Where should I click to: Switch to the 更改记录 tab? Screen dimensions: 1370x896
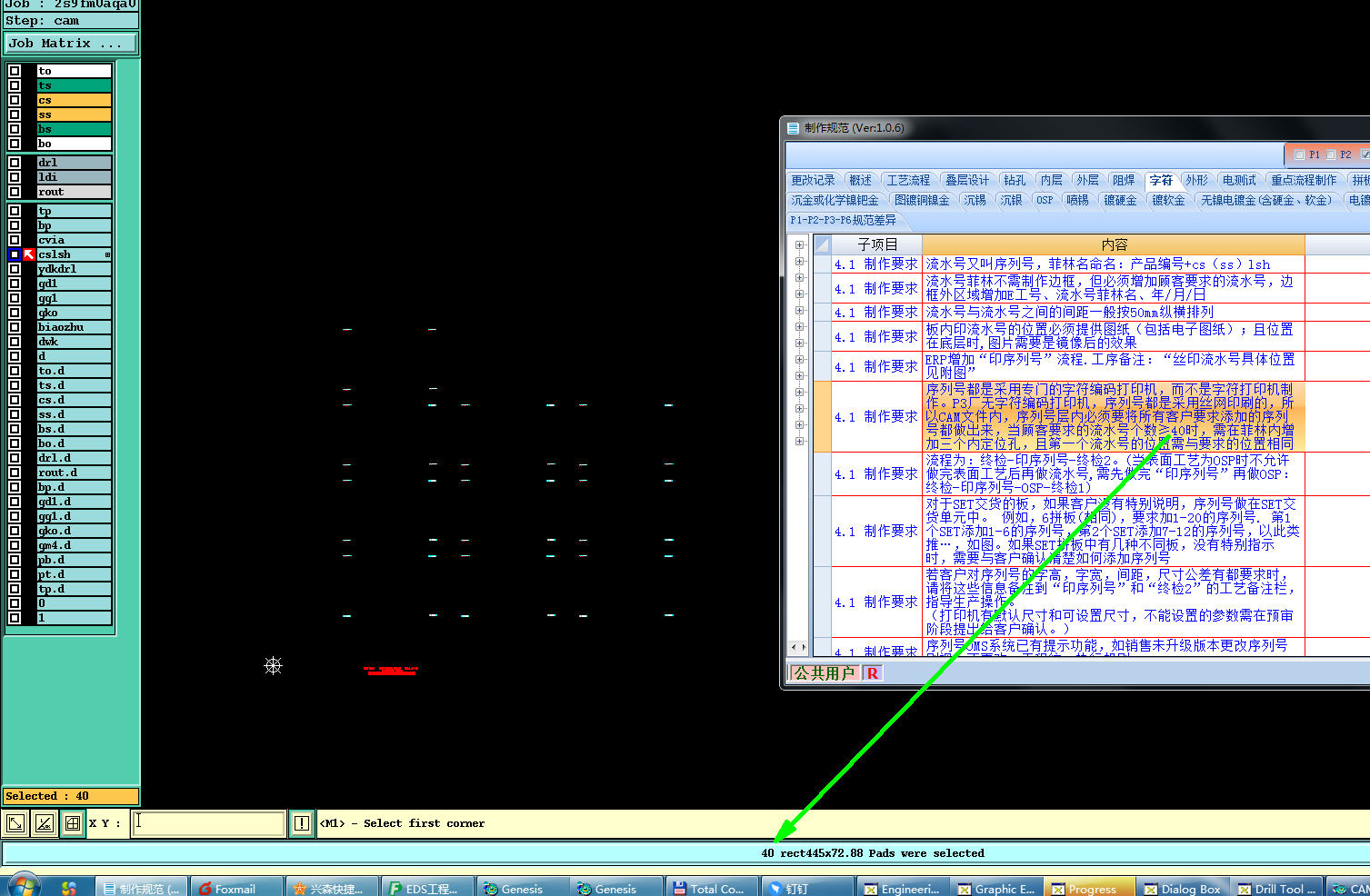813,181
